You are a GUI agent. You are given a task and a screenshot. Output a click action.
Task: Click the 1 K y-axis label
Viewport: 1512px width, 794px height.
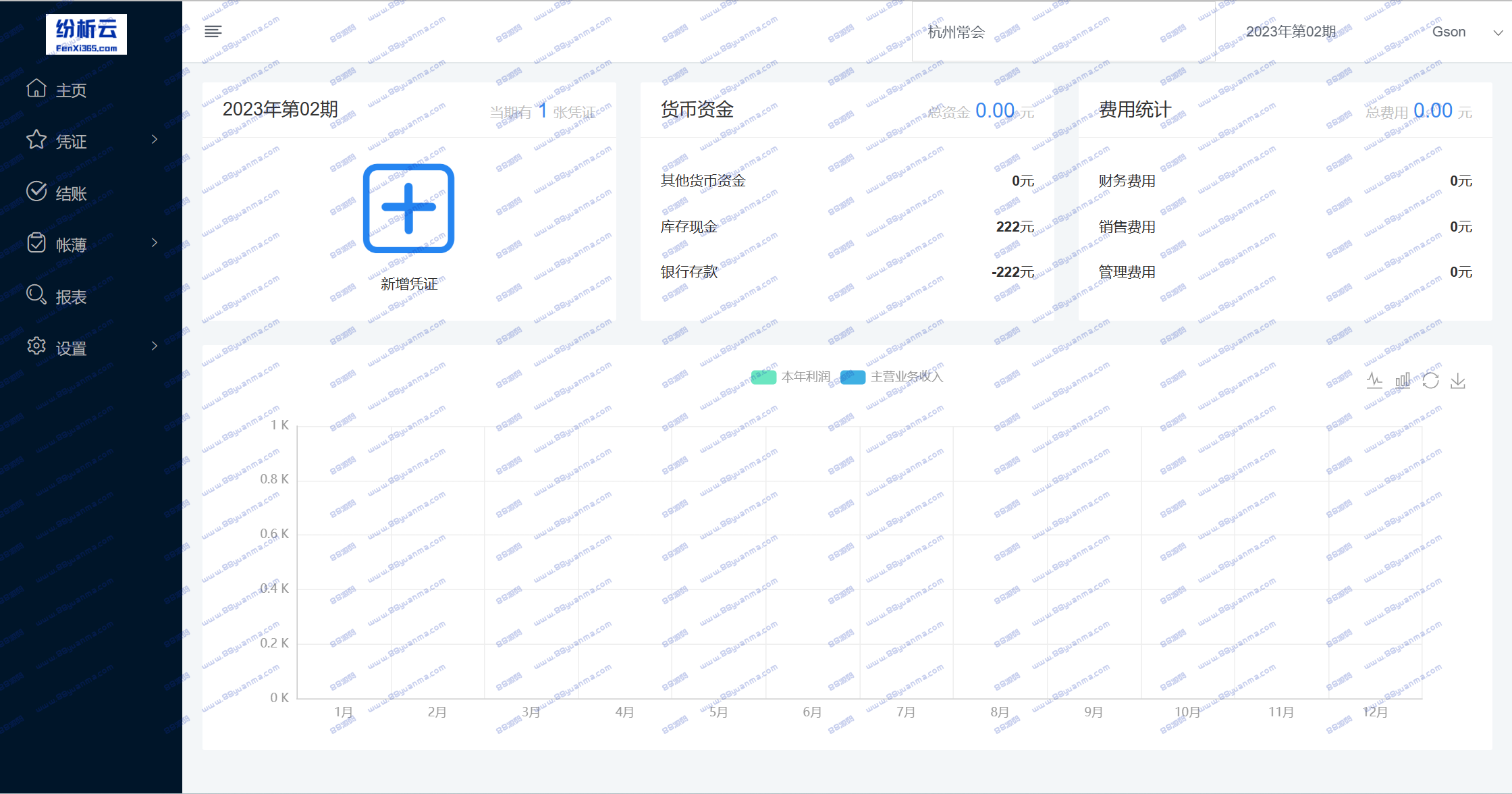coord(279,425)
